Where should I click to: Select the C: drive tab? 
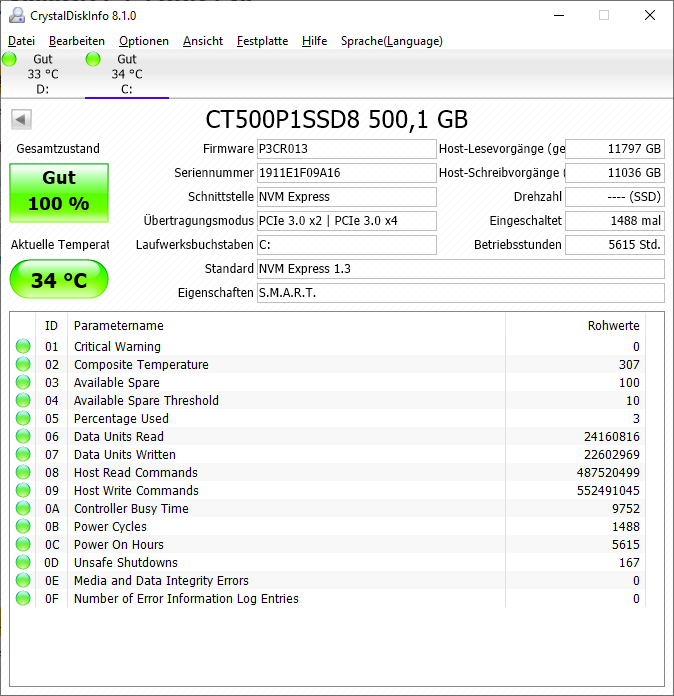click(127, 74)
